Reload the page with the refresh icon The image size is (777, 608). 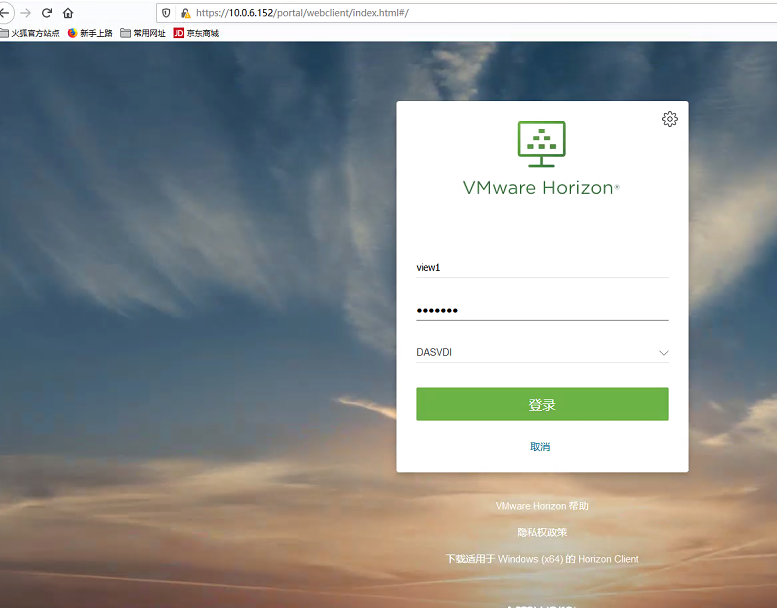[x=47, y=13]
